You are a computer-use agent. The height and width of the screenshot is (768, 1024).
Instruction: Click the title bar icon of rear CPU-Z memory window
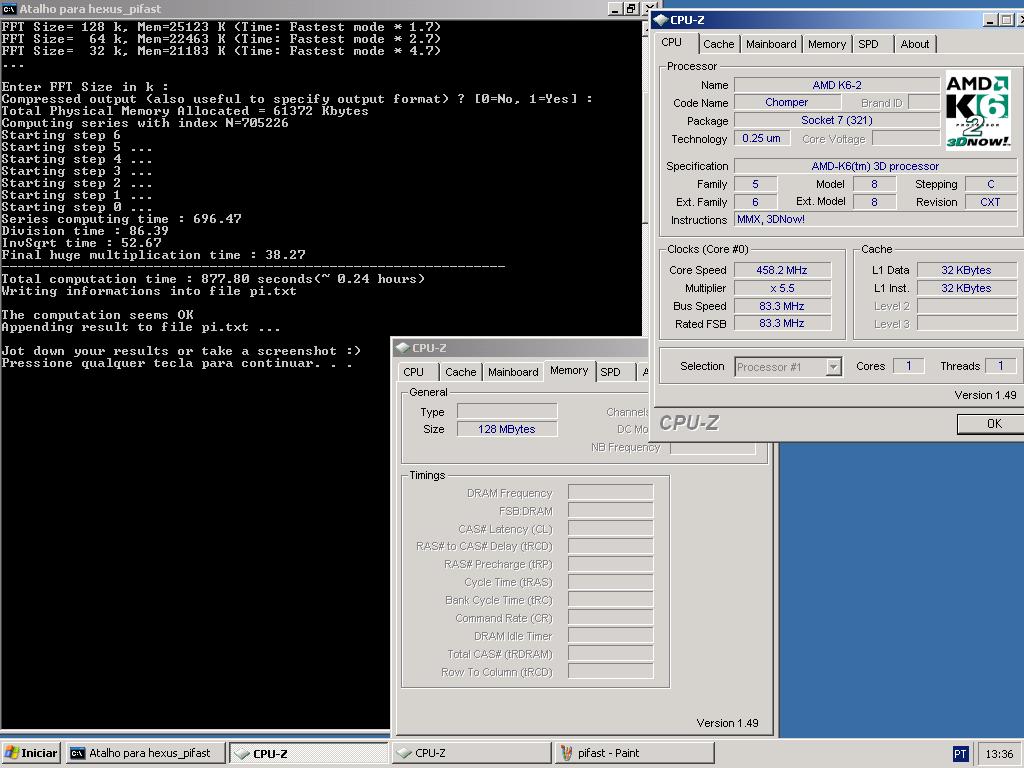(402, 347)
